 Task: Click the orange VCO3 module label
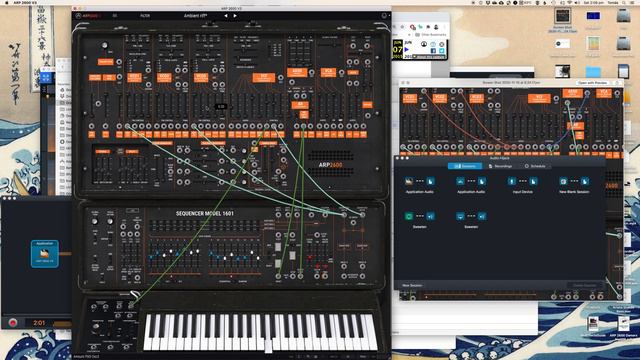point(201,78)
